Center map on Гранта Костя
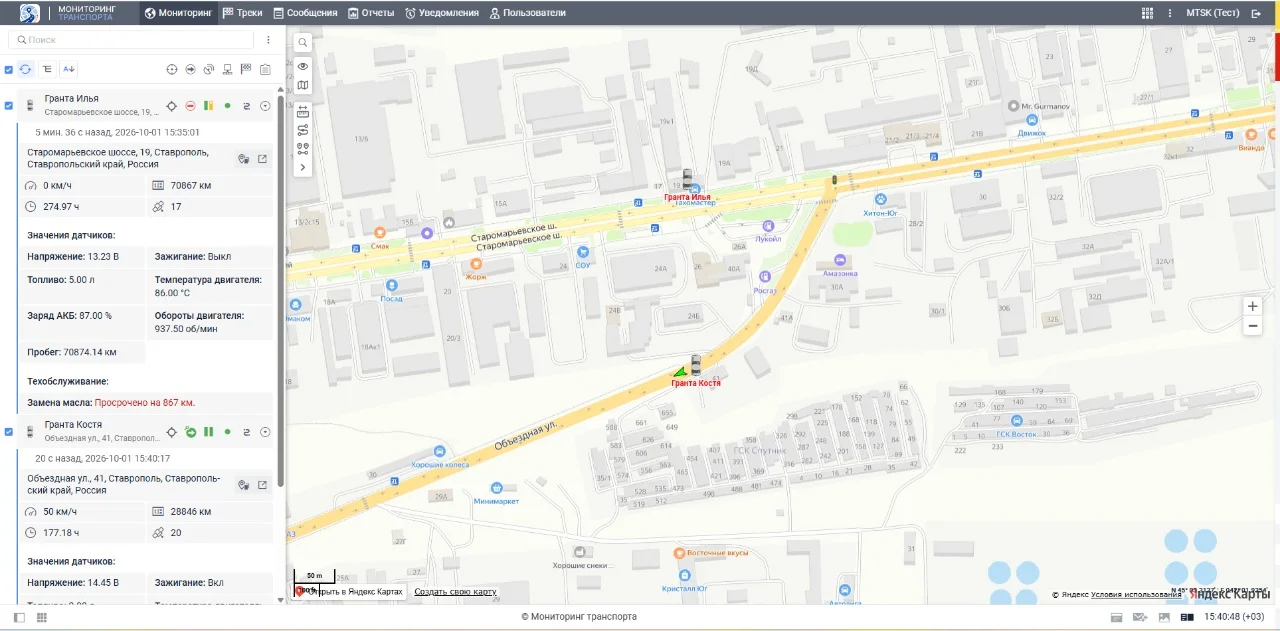The width and height of the screenshot is (1280, 631). click(x=171, y=432)
